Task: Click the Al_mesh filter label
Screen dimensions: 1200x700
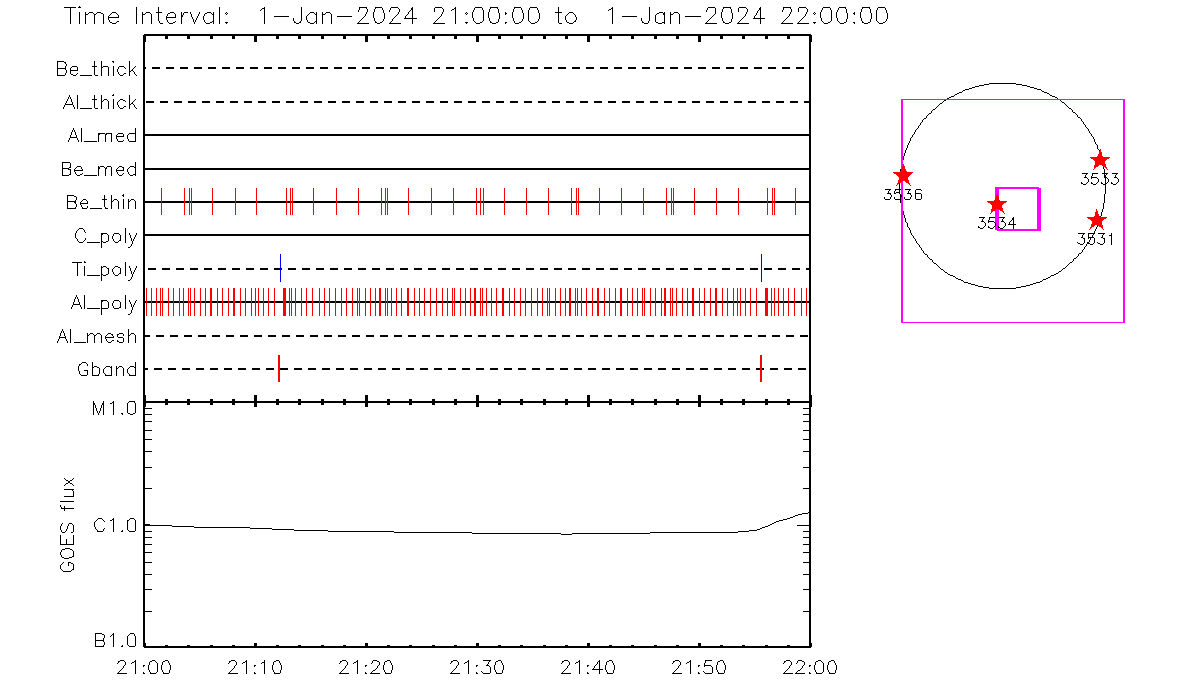Action: click(x=98, y=336)
